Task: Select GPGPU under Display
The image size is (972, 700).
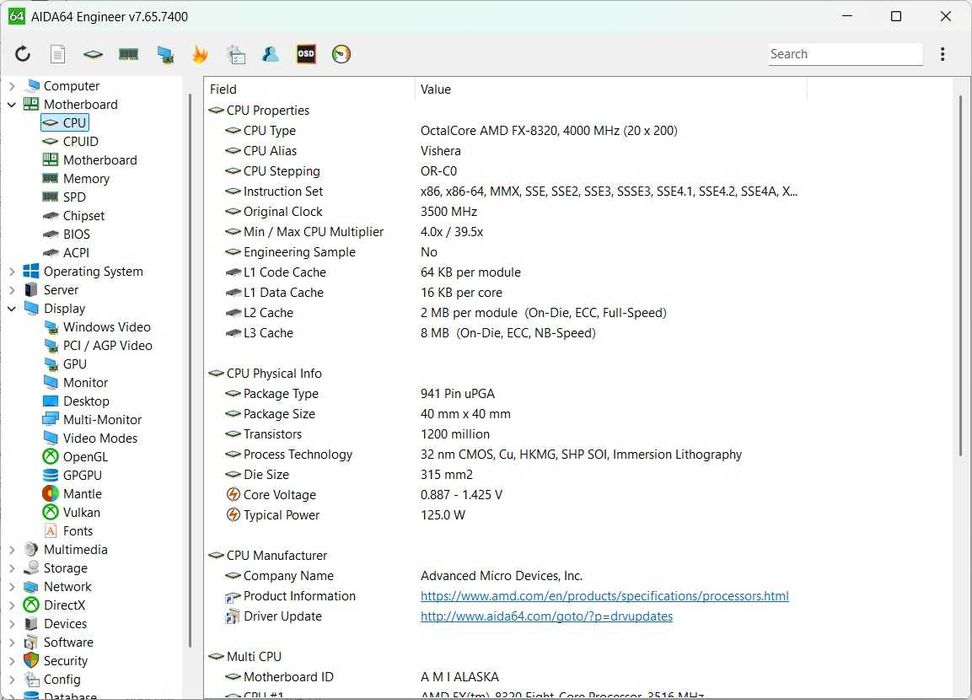Action: 82,476
